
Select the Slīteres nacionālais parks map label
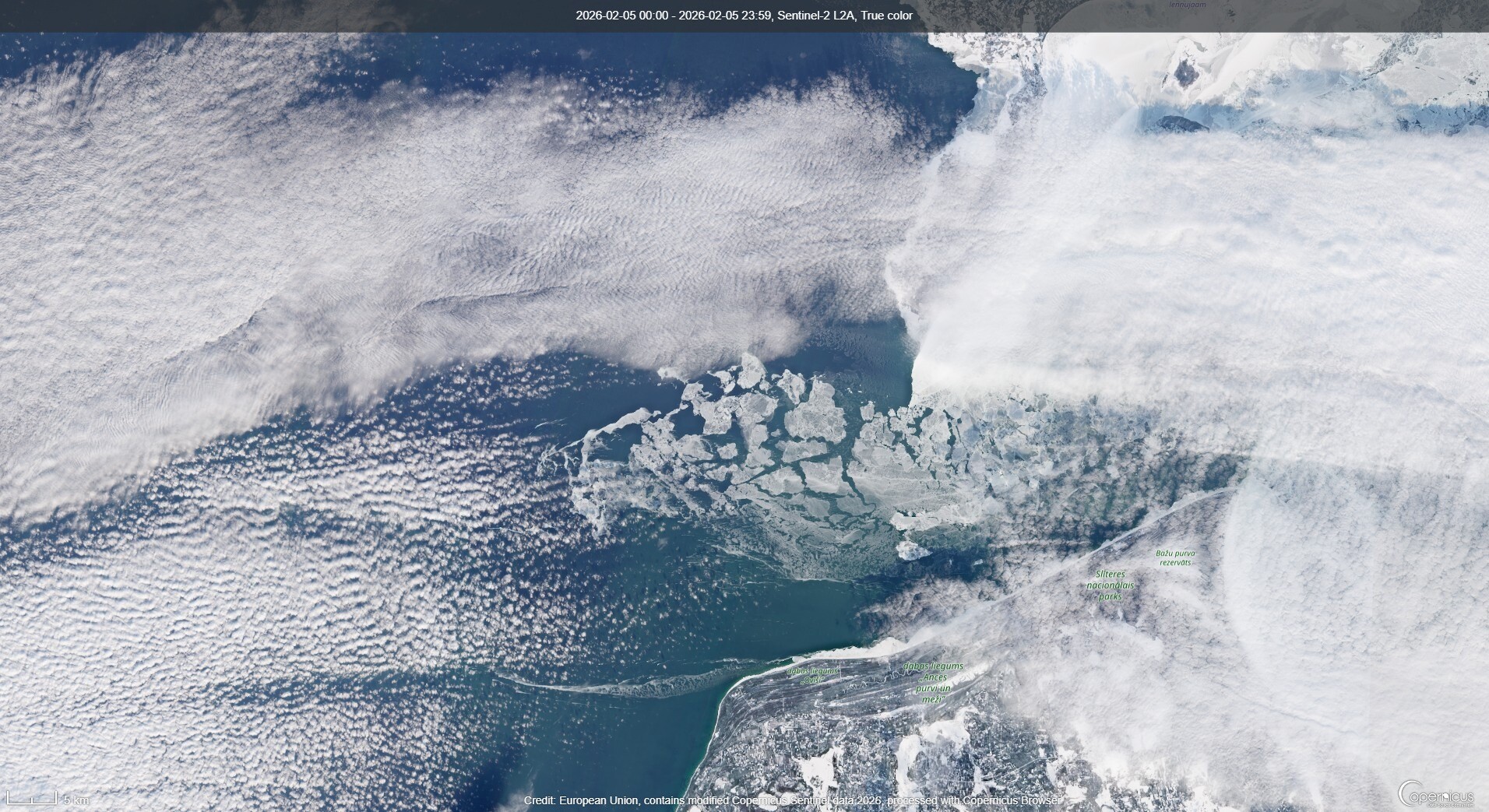pyautogui.click(x=1111, y=585)
